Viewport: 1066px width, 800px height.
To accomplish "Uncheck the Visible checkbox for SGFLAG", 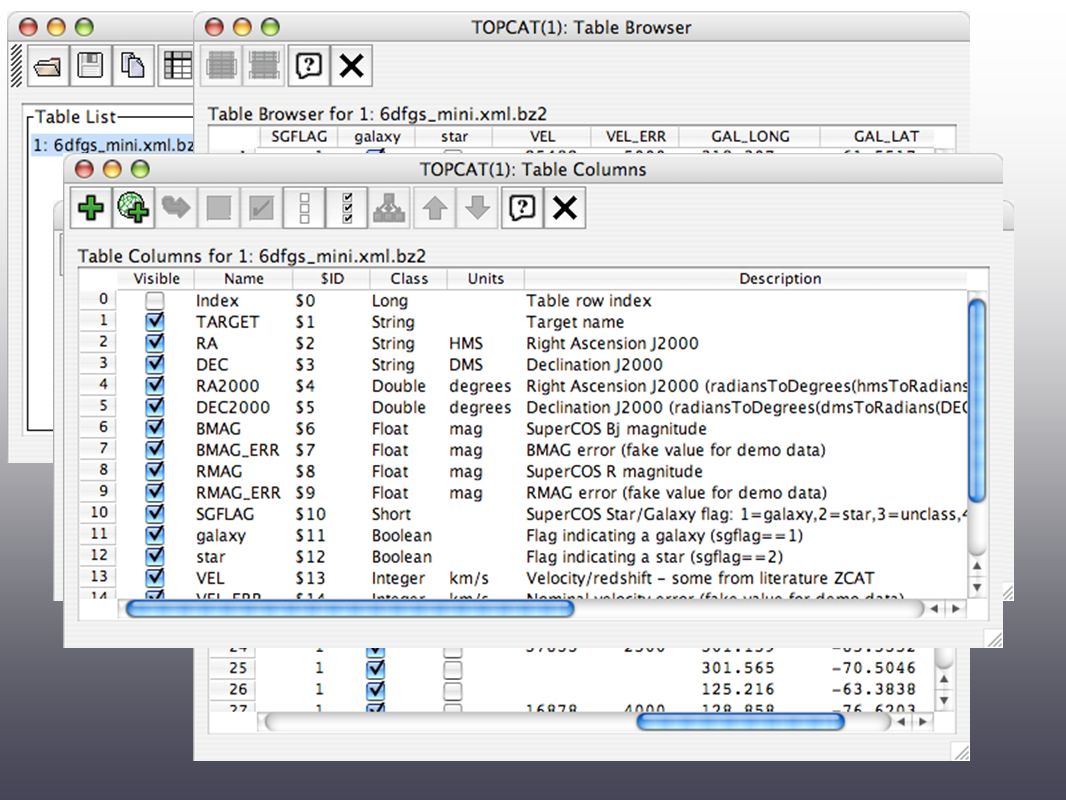I will click(x=155, y=514).
